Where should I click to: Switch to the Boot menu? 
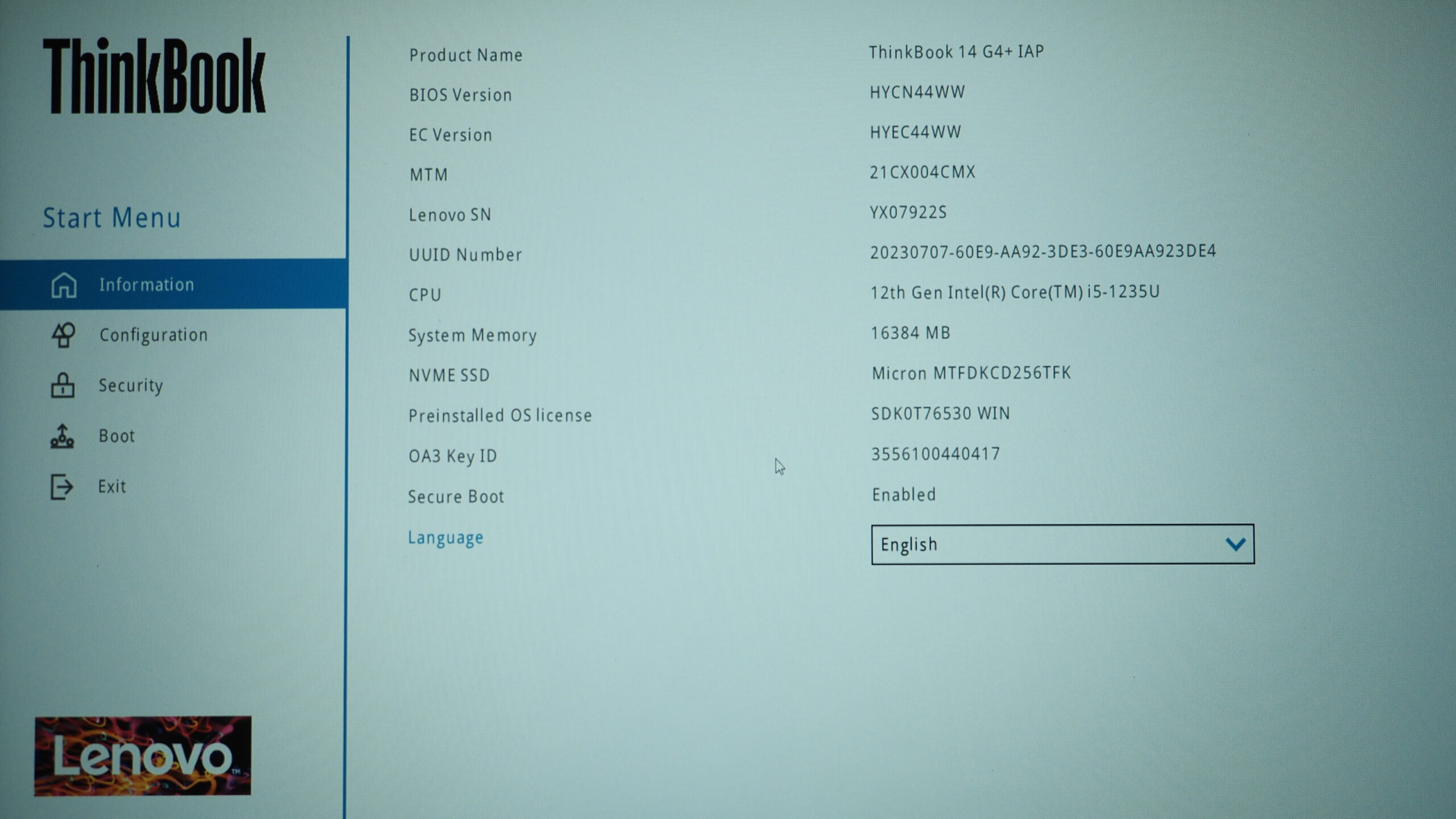(x=117, y=436)
